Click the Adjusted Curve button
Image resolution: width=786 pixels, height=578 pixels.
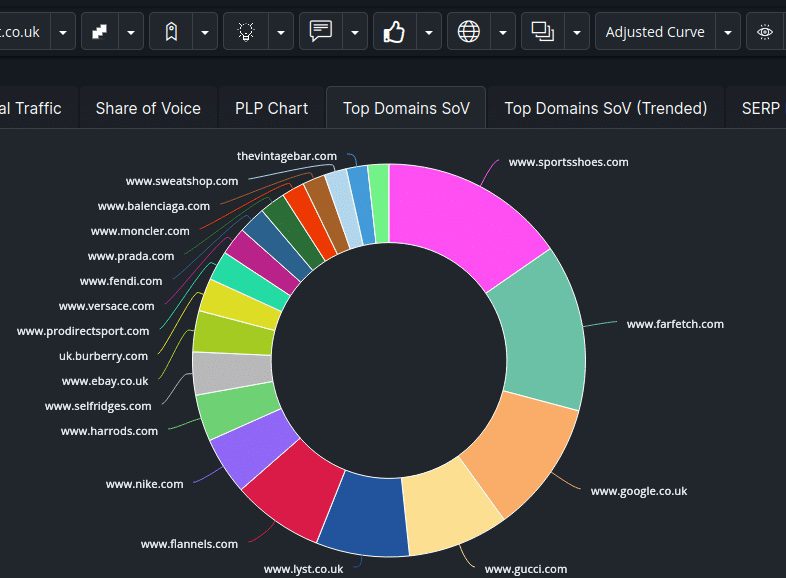pyautogui.click(x=655, y=32)
